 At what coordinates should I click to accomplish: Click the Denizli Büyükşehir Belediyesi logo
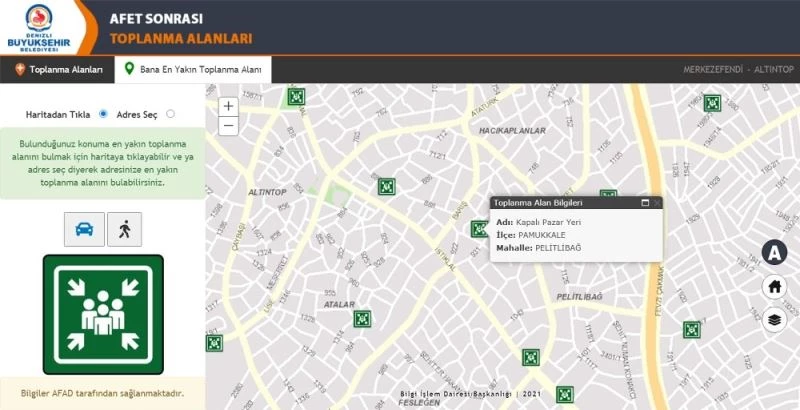pyautogui.click(x=42, y=27)
